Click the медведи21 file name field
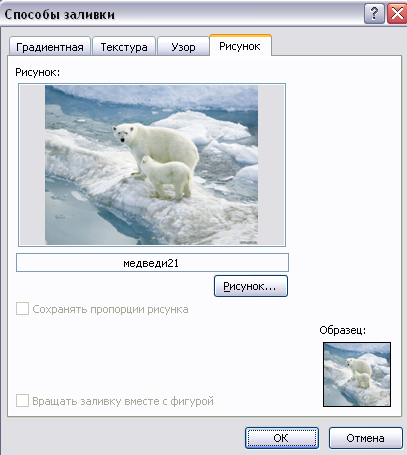Viewport: 407px width, 455px height. (152, 263)
